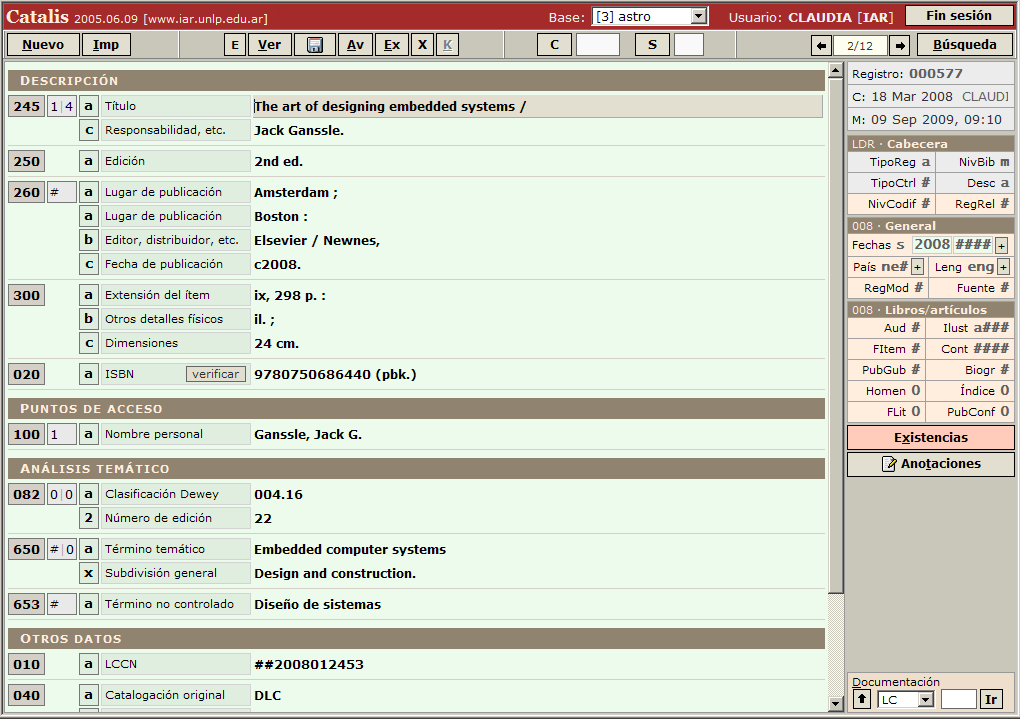Screen dimensions: 1020x719
Task: Click the floppy disk save icon
Action: point(315,45)
